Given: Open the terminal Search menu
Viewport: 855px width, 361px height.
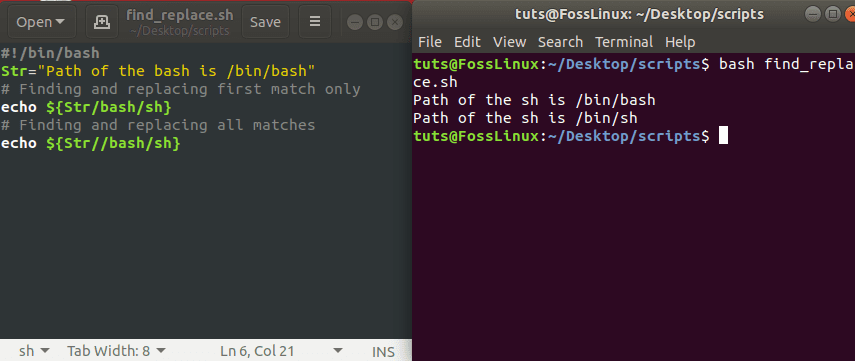Looking at the screenshot, I should (560, 42).
